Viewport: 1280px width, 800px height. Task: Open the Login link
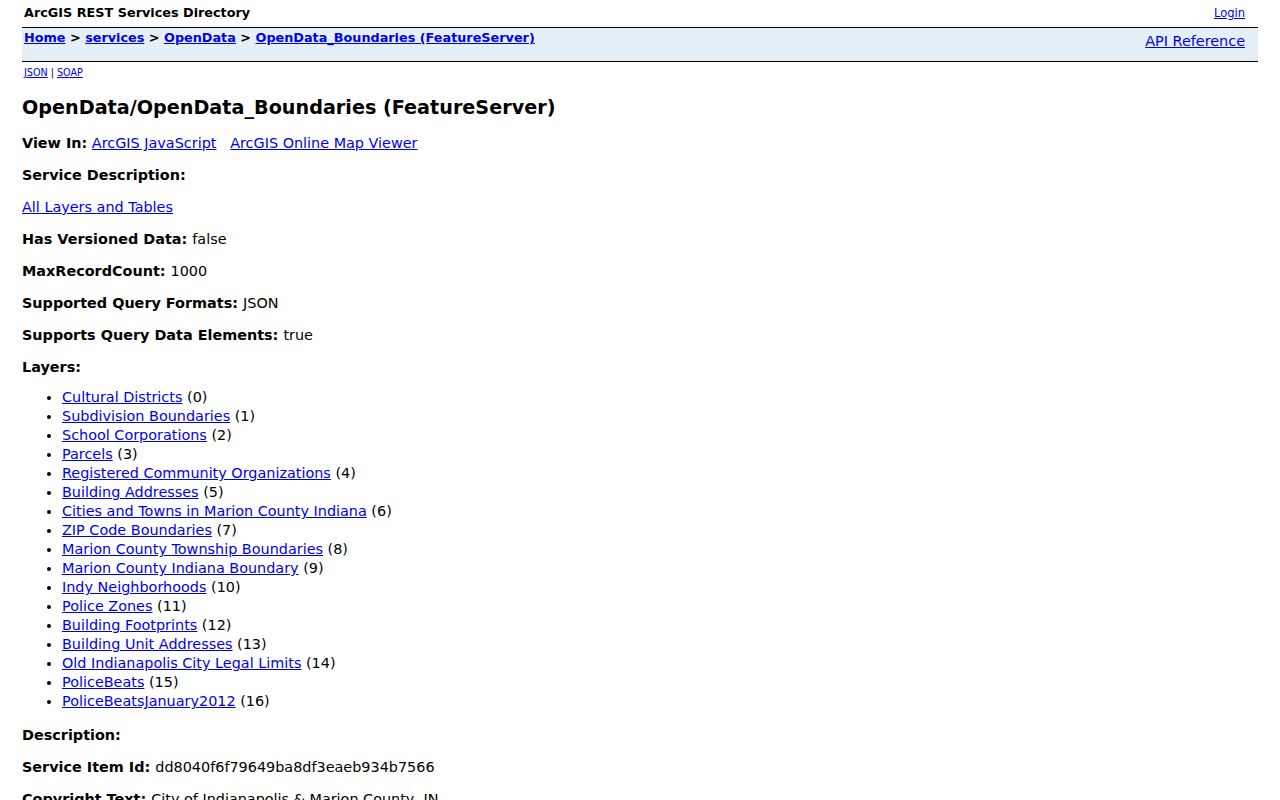pyautogui.click(x=1229, y=13)
